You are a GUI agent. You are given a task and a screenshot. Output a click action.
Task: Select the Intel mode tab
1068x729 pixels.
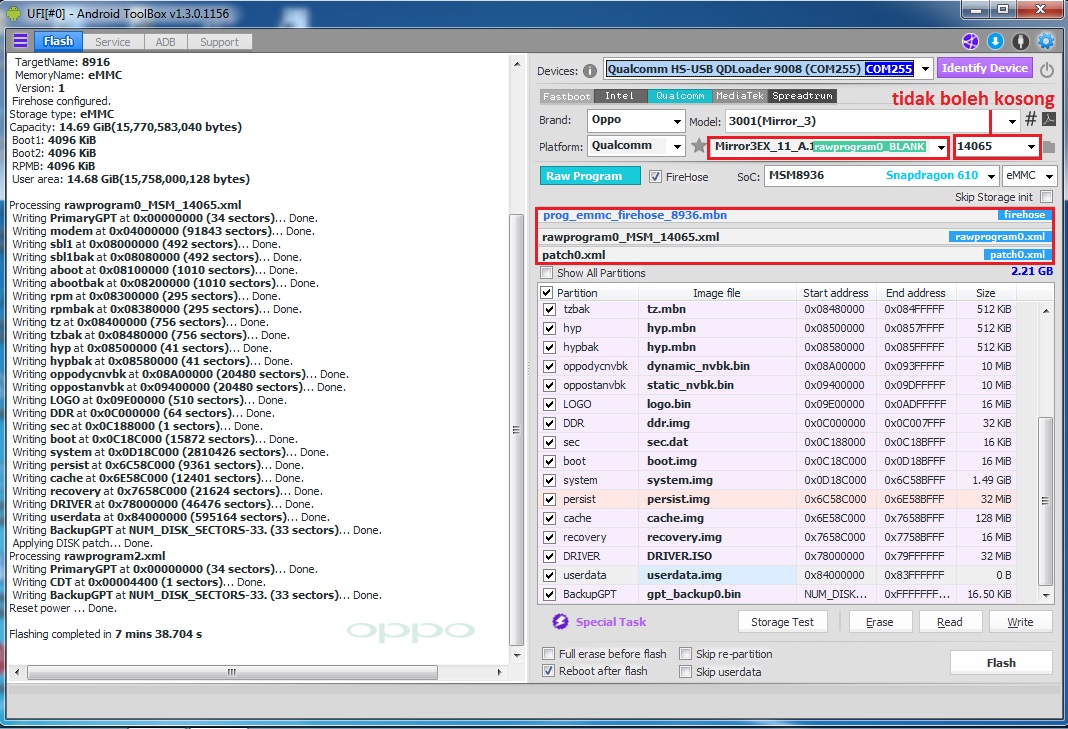(x=620, y=96)
